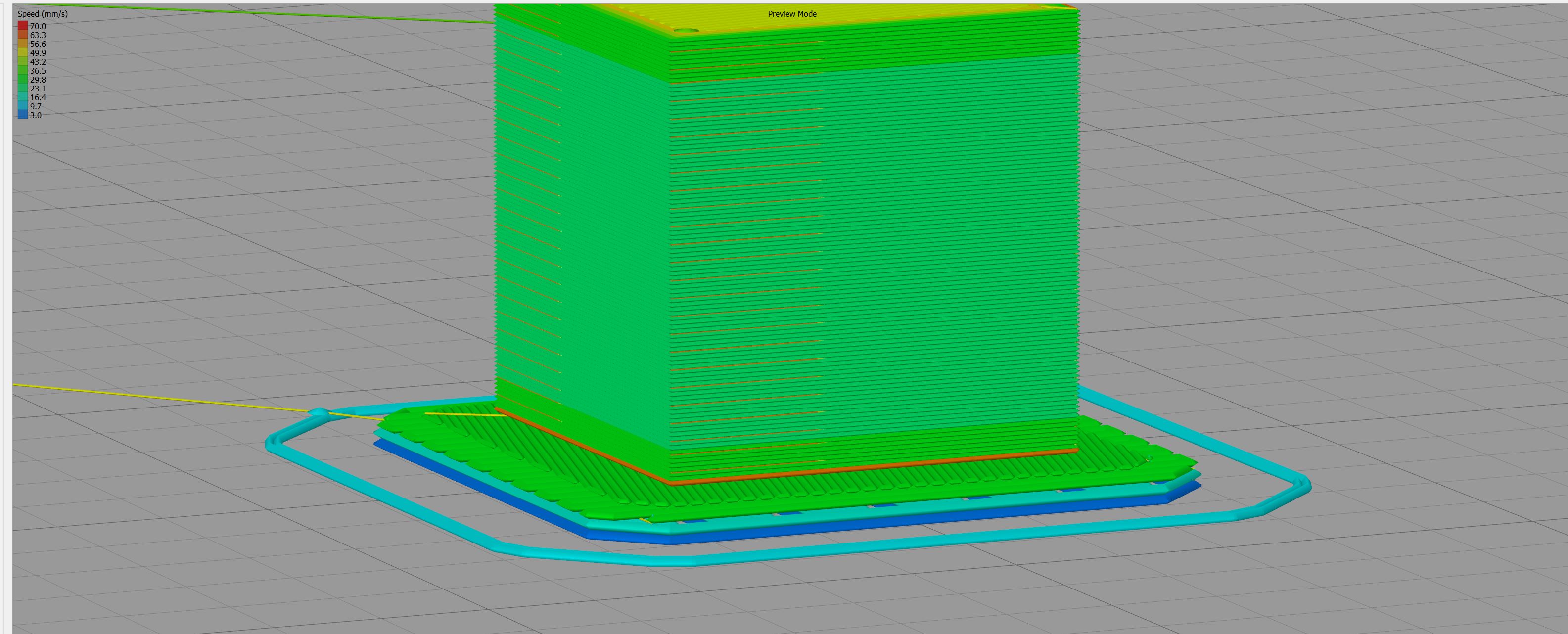Click the 29.8 speed legend color swatch
Viewport: 1568px width, 634px height.
pos(23,80)
